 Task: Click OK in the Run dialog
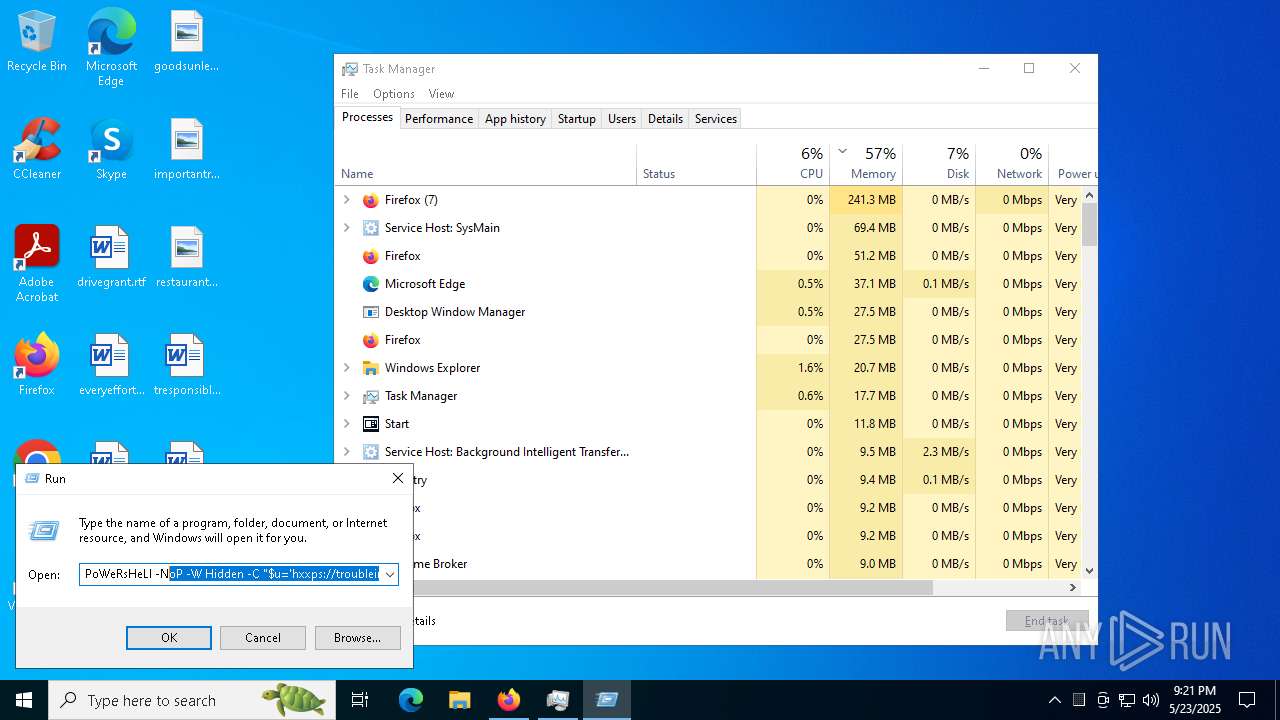coord(169,638)
